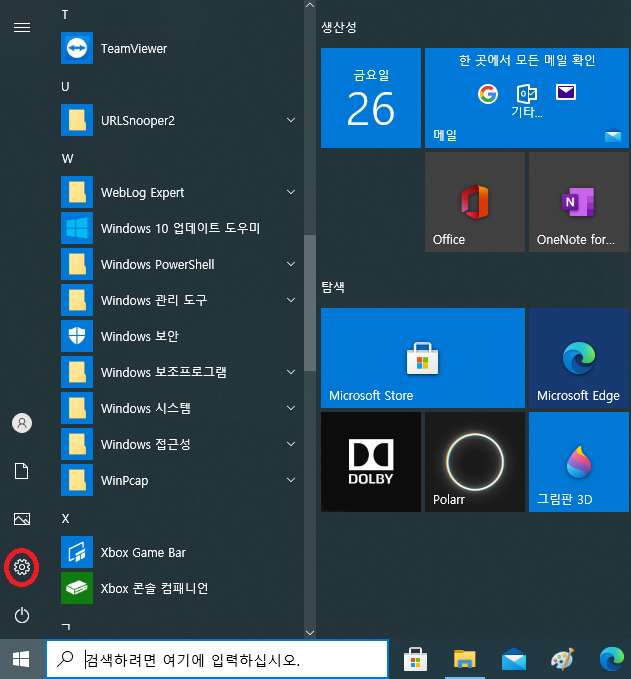Screen dimensions: 631x679
Task: Click the taskbar search input field
Action: (x=217, y=659)
